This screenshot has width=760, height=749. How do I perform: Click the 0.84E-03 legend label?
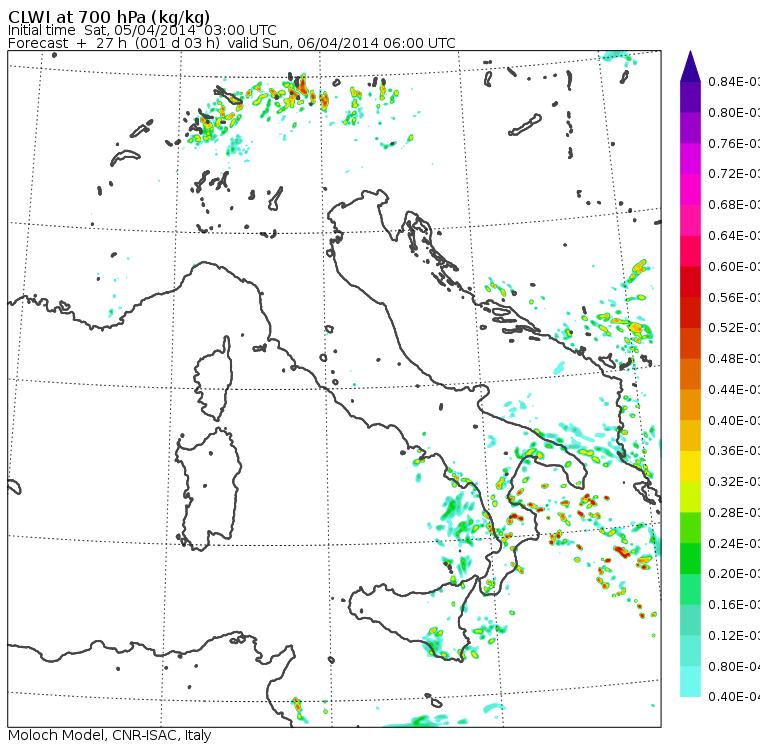734,81
